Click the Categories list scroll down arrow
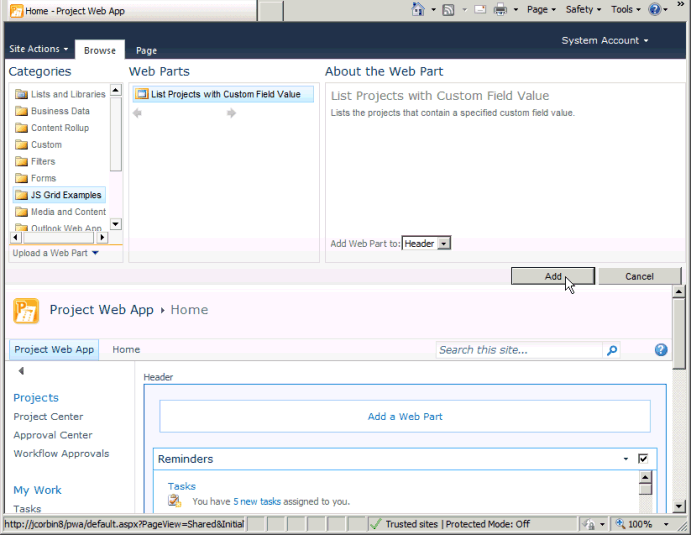691x535 pixels. 115,224
